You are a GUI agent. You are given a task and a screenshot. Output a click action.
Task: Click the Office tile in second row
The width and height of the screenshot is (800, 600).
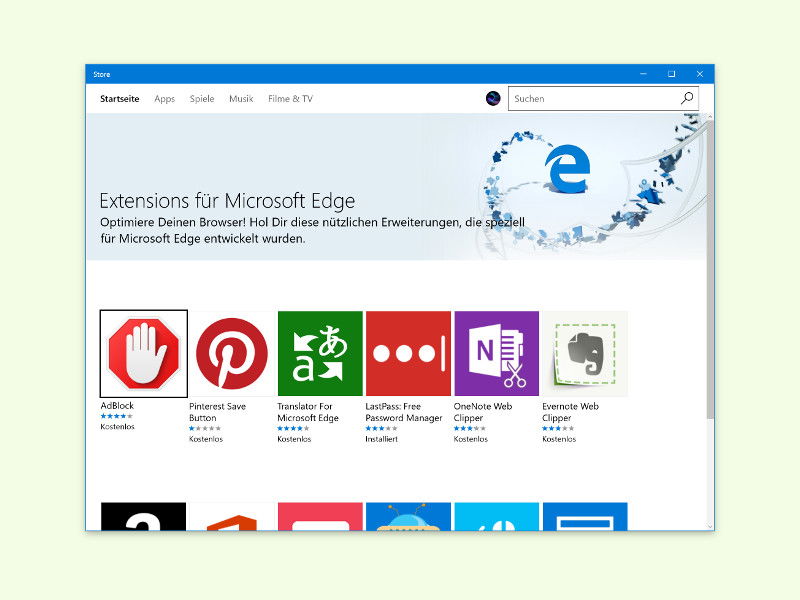coord(232,516)
